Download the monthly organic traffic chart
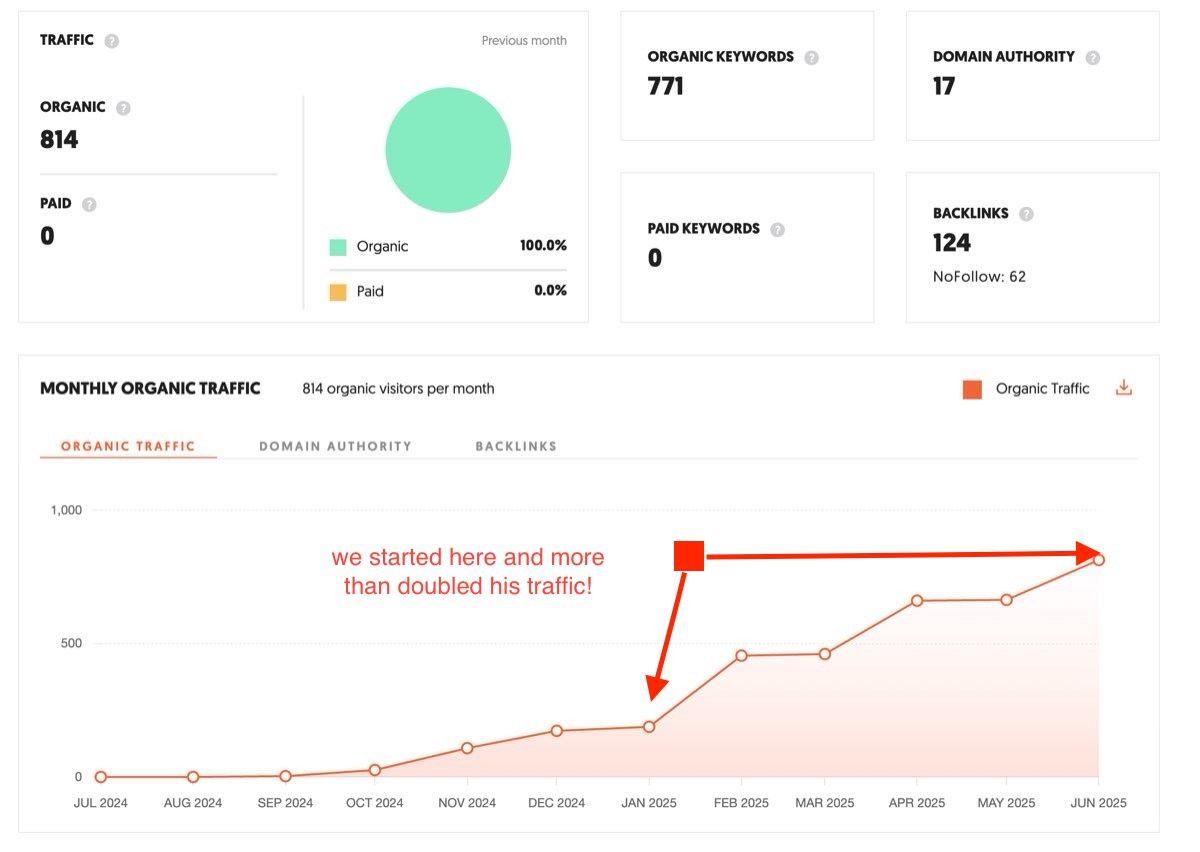 (1124, 388)
